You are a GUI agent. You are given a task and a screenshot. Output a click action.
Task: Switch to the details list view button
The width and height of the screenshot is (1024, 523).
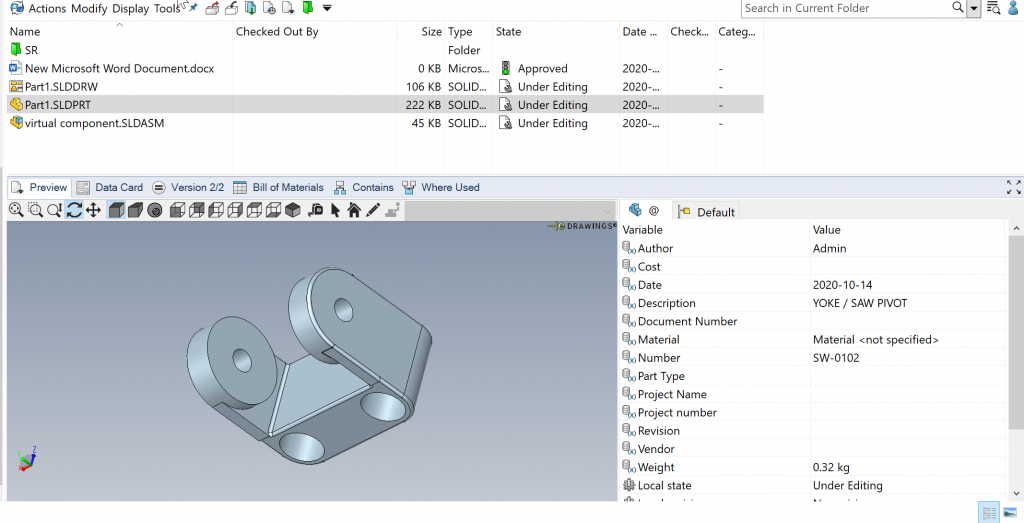(989, 513)
